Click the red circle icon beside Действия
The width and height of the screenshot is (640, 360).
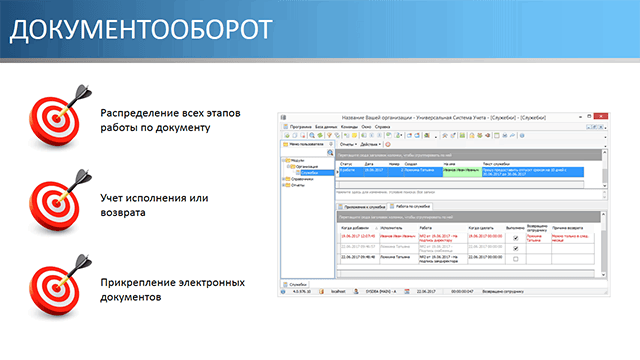click(x=388, y=144)
